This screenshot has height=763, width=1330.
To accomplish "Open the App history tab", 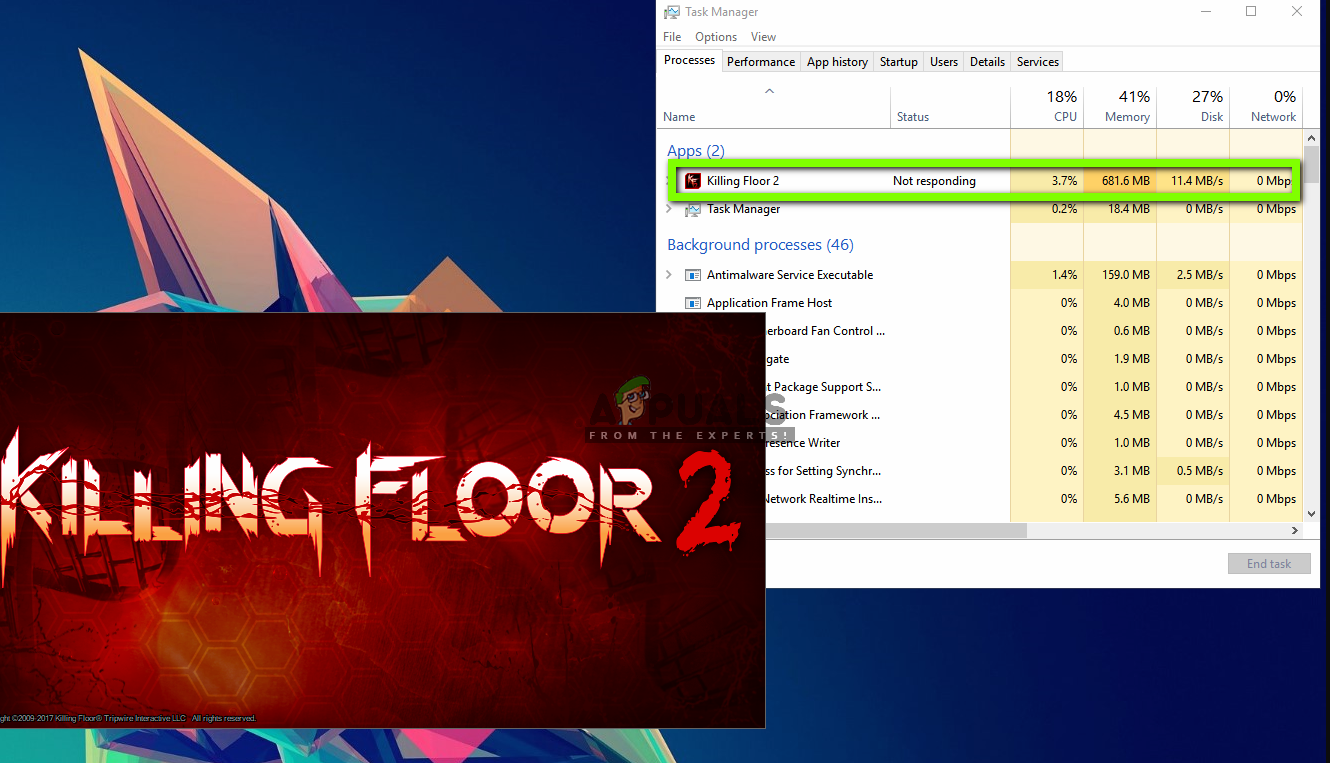I will pyautogui.click(x=837, y=62).
